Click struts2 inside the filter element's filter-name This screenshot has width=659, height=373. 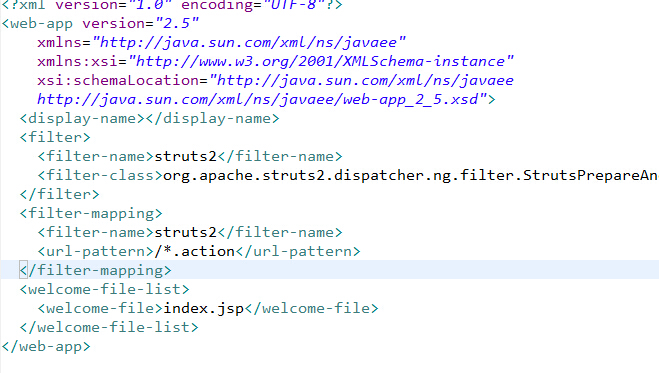click(185, 156)
